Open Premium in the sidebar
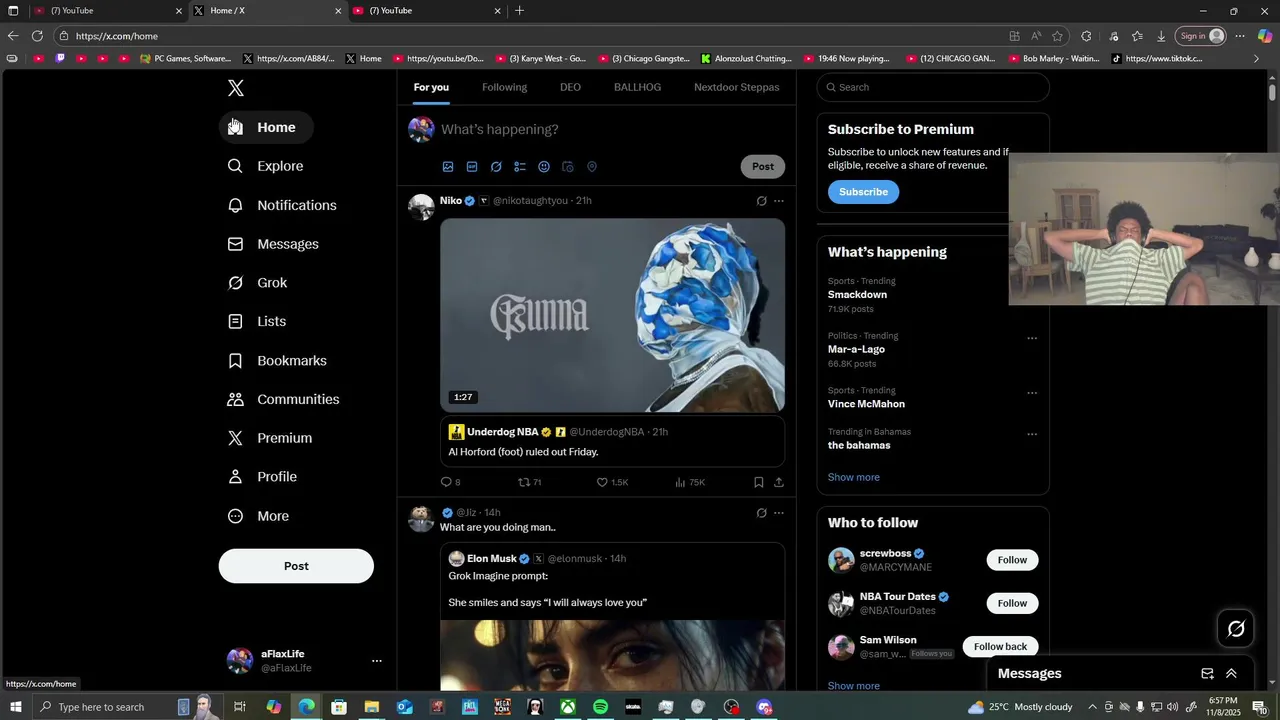The width and height of the screenshot is (1280, 720). pos(270,438)
